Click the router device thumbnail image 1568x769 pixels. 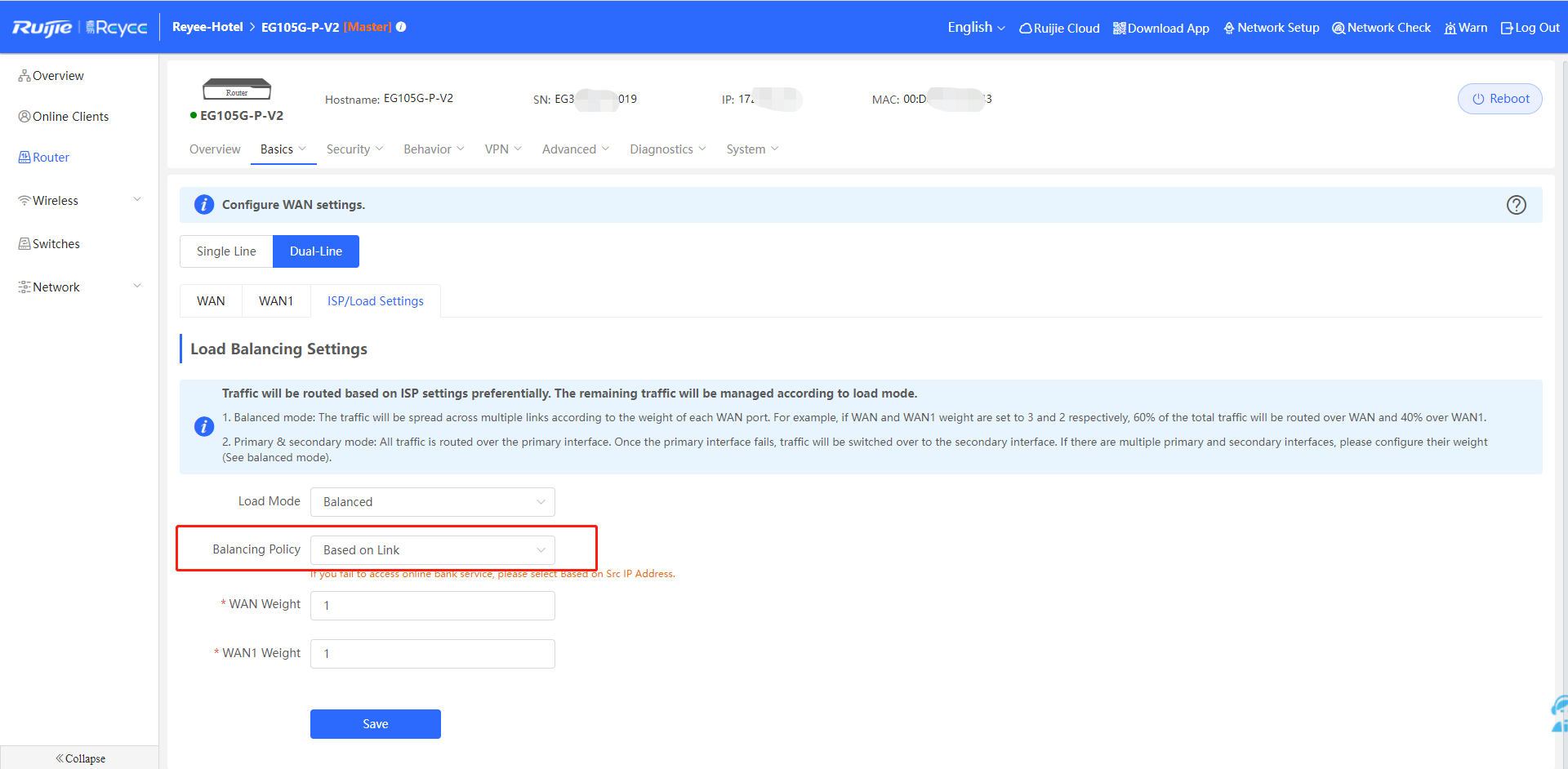click(x=237, y=89)
